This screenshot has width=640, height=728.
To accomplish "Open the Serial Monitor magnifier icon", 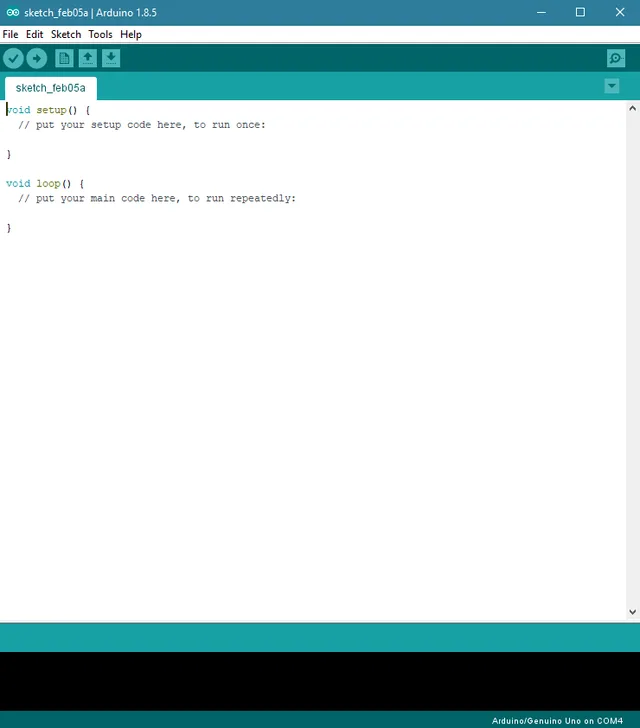I will click(x=616, y=58).
